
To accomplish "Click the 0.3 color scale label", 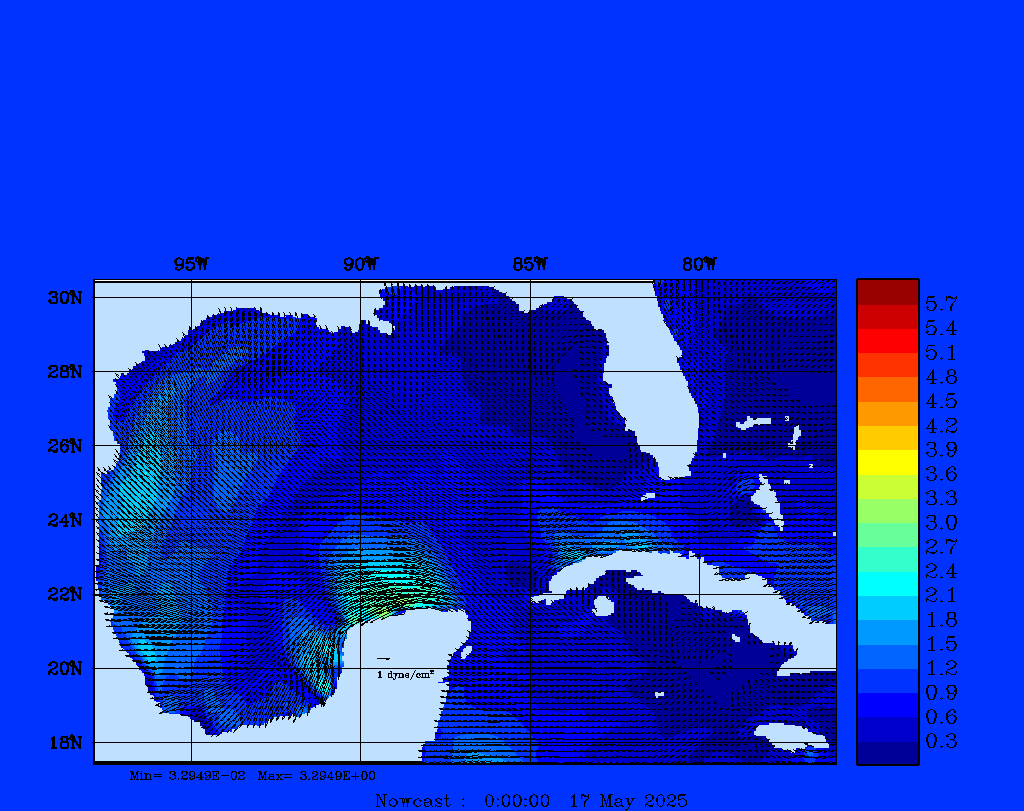I will pyautogui.click(x=941, y=741).
